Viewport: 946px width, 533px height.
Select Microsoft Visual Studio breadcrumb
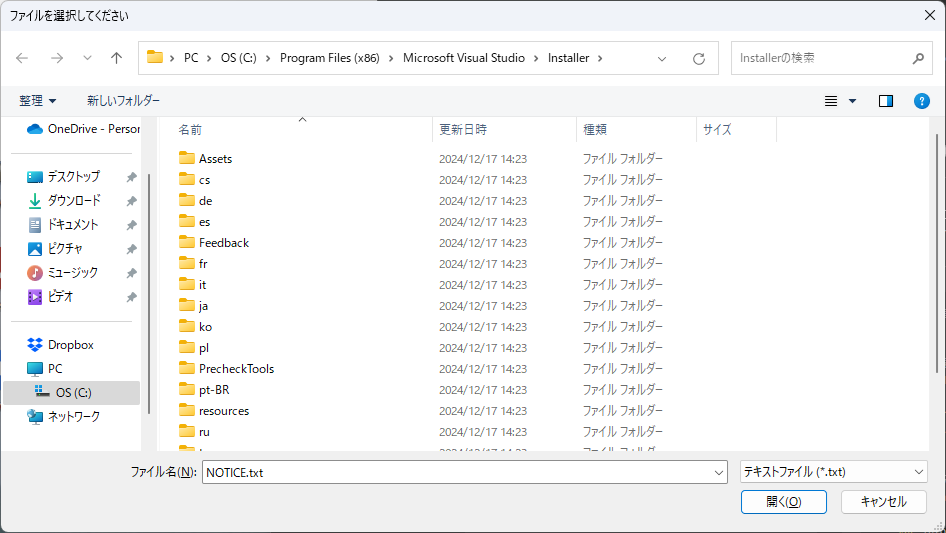pyautogui.click(x=464, y=58)
